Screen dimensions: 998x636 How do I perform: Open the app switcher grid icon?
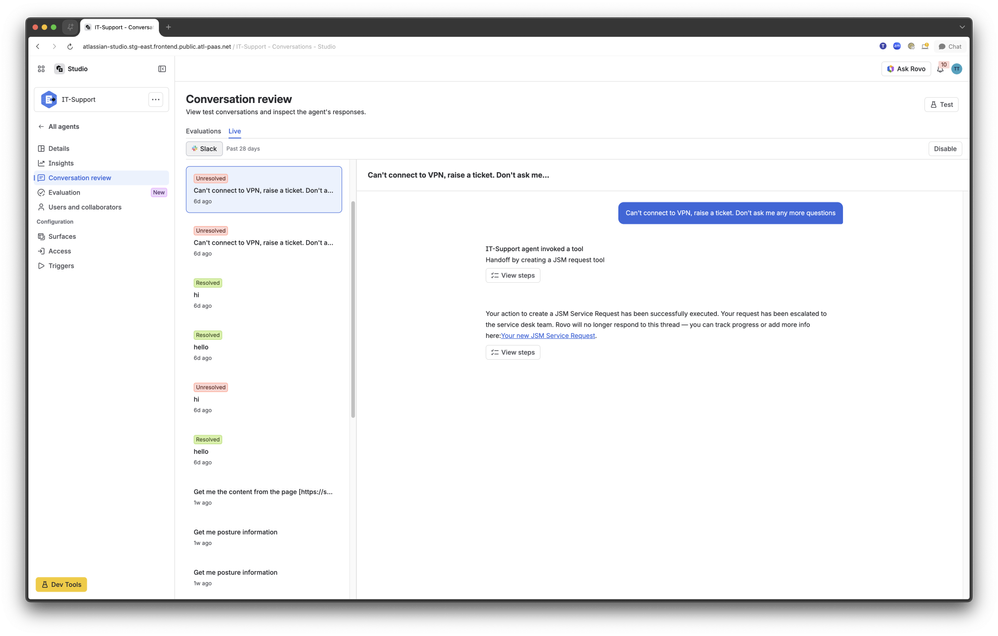tap(41, 69)
